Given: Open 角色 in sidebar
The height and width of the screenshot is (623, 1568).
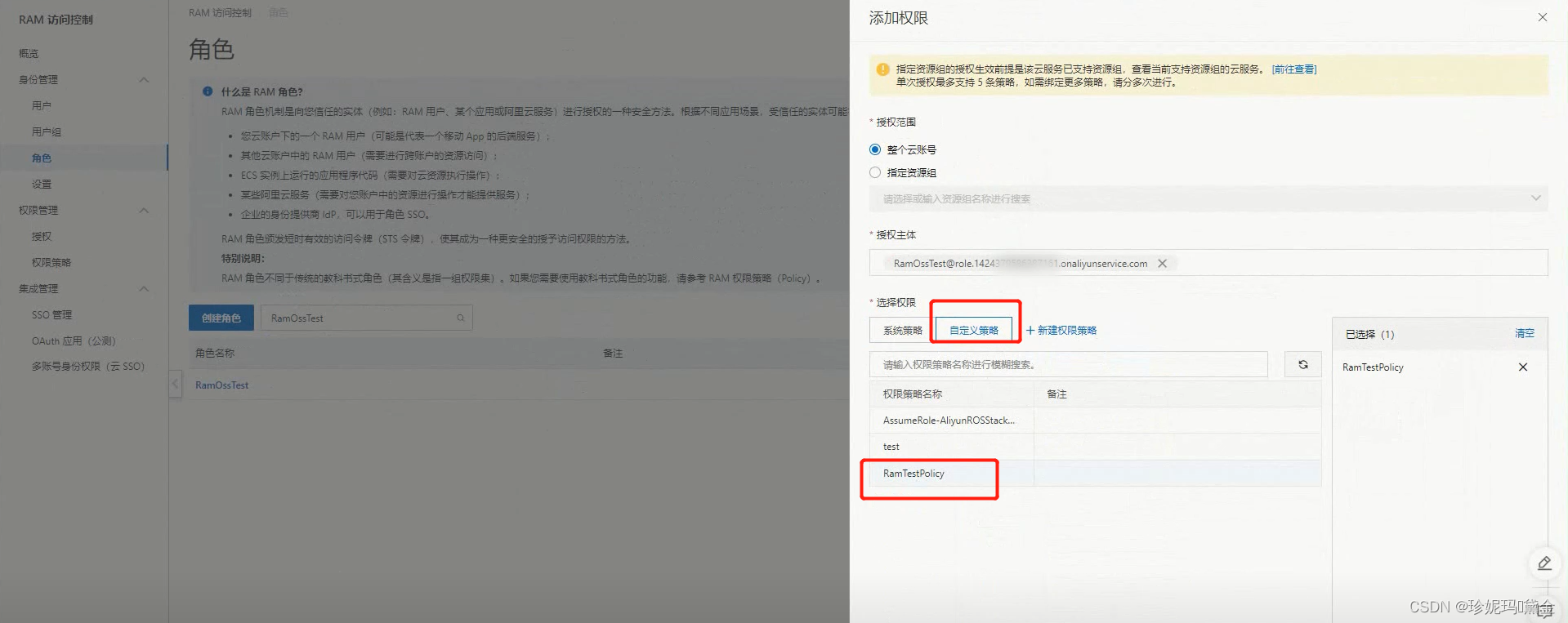Looking at the screenshot, I should pyautogui.click(x=42, y=158).
